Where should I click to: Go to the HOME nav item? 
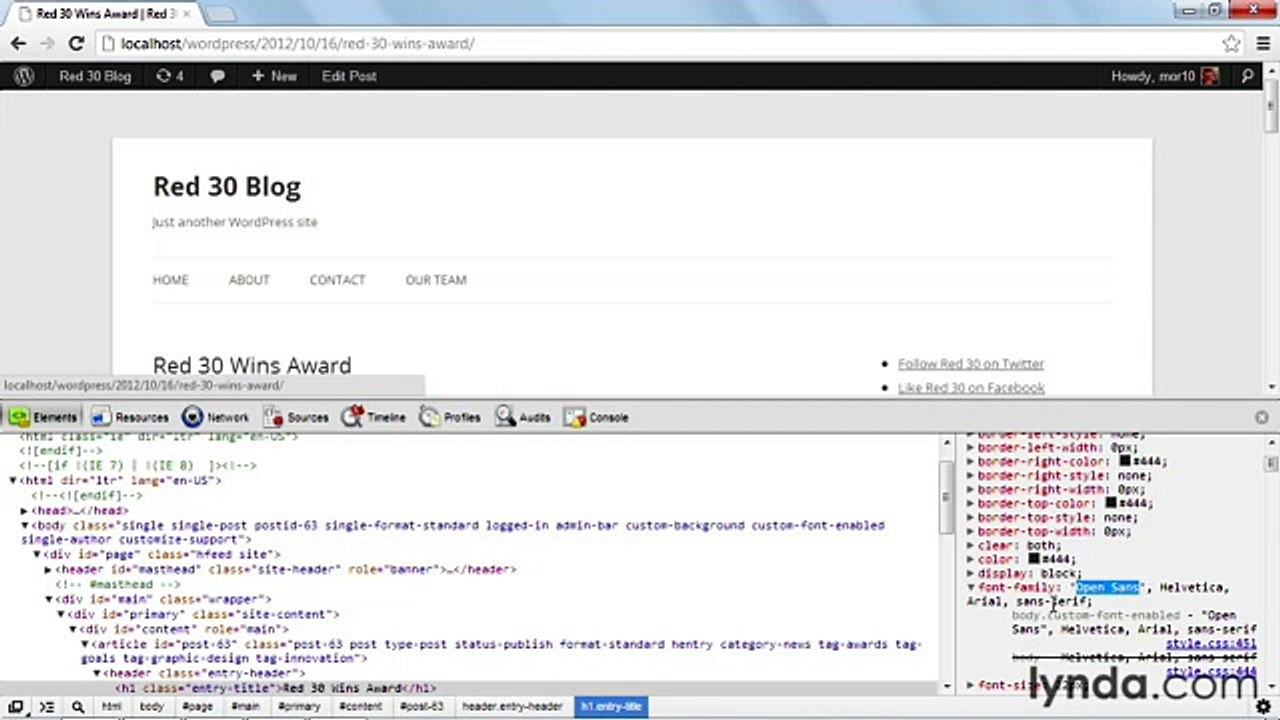coord(170,280)
